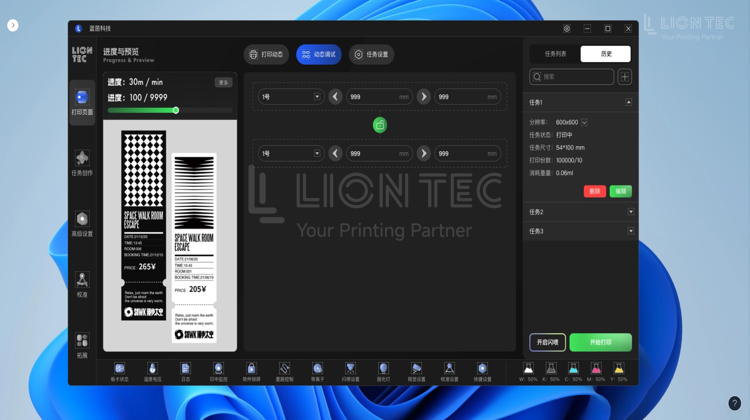Viewport: 750px width, 420px height.
Task: Click the white 205¥ ticket preview
Action: pos(194,248)
